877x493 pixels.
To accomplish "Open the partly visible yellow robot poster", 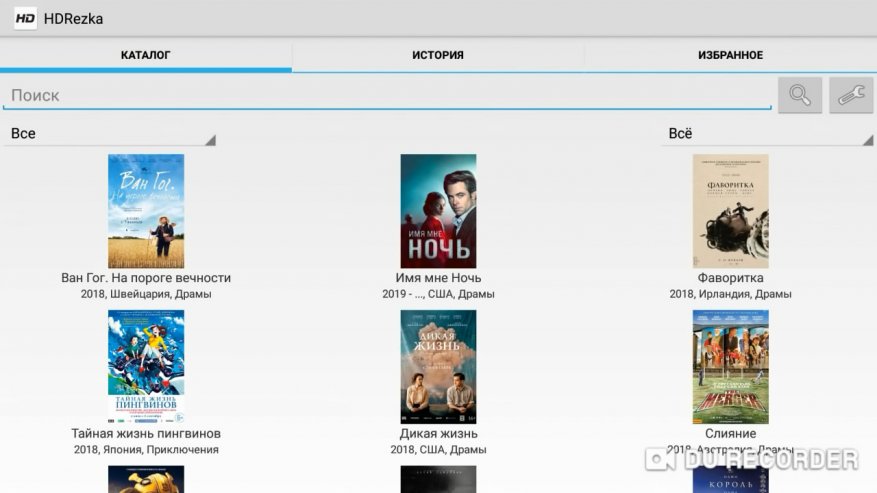I will point(146,479).
